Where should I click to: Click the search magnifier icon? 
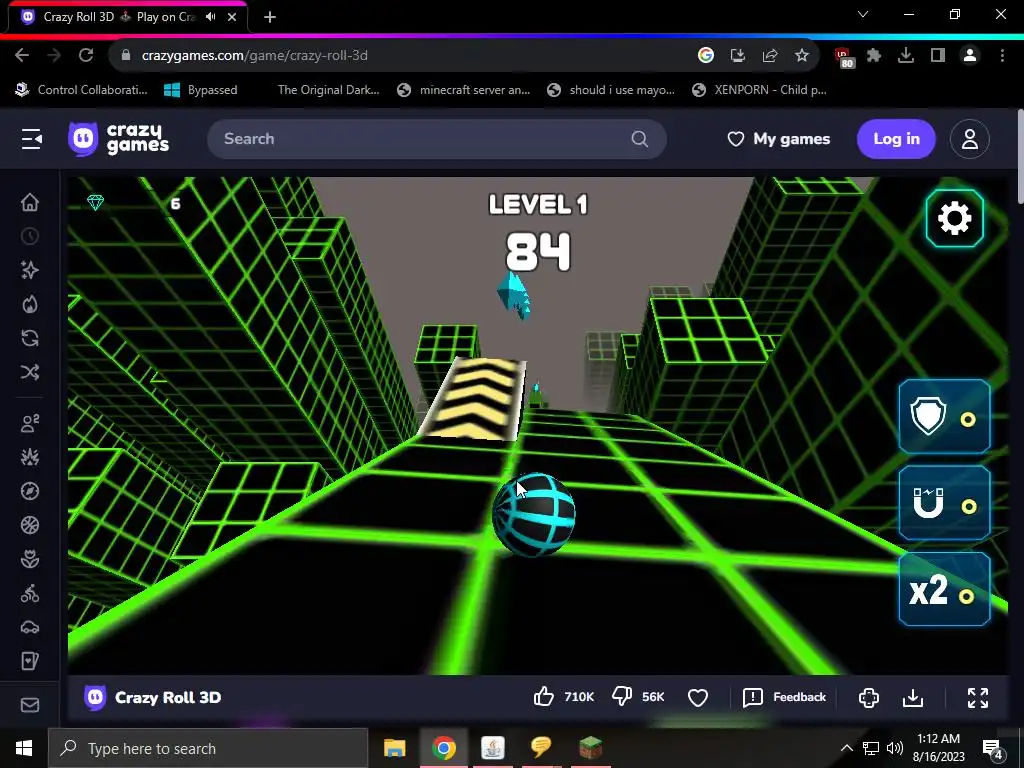coord(640,138)
